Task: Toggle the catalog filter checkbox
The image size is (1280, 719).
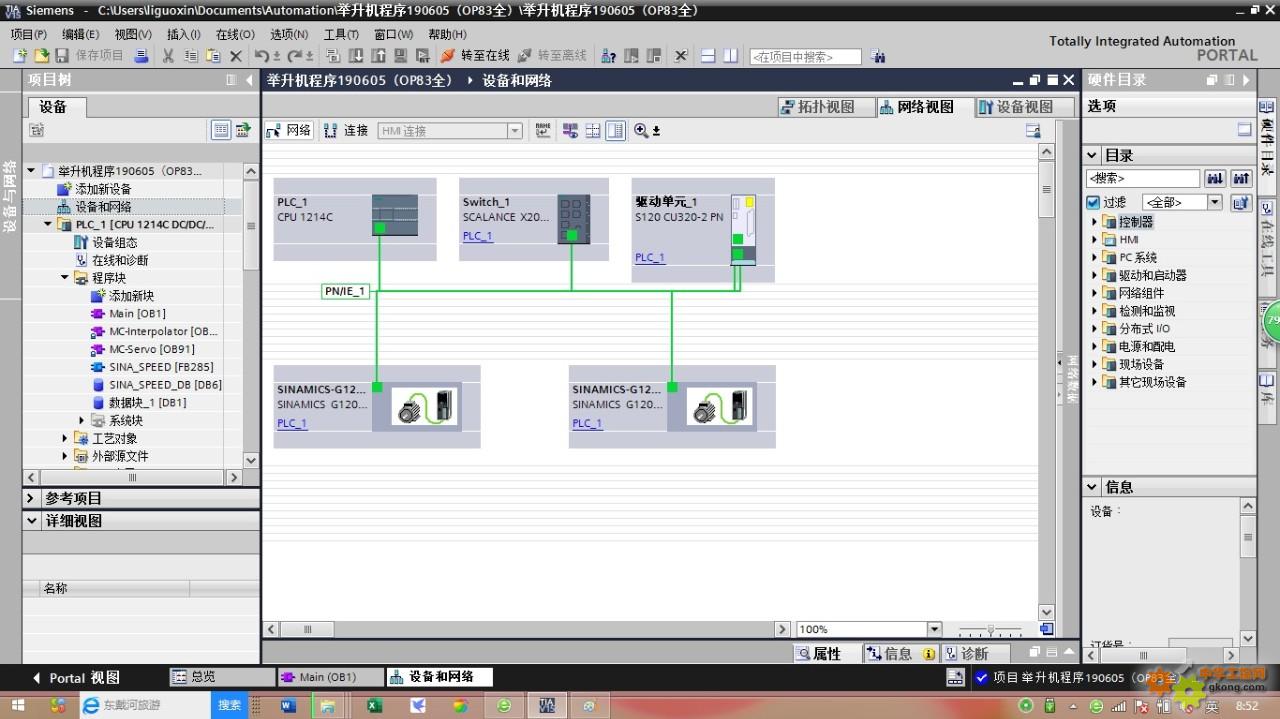Action: pyautogui.click(x=1093, y=202)
